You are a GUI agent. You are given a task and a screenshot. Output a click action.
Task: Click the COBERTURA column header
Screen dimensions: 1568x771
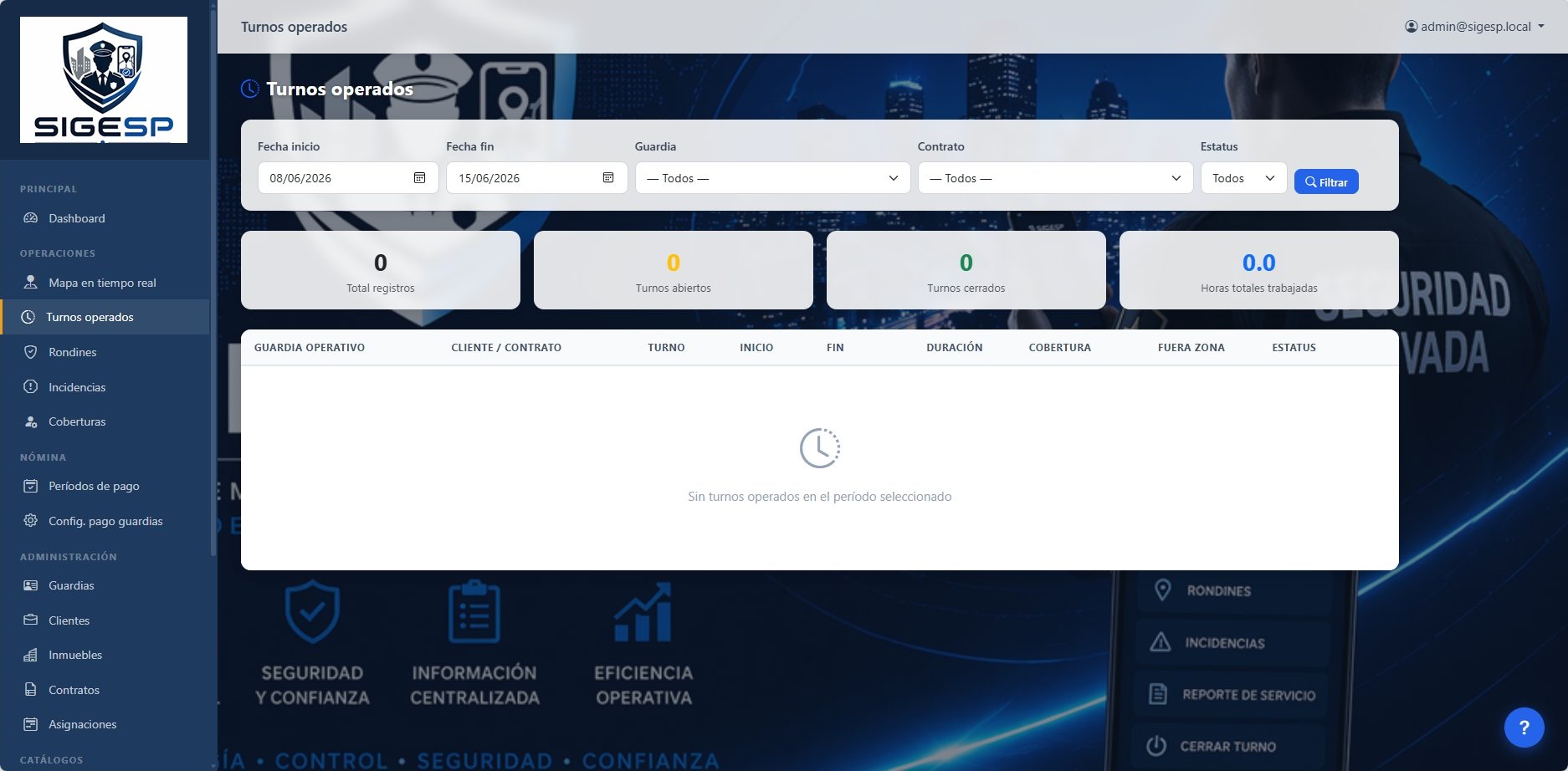tap(1060, 348)
